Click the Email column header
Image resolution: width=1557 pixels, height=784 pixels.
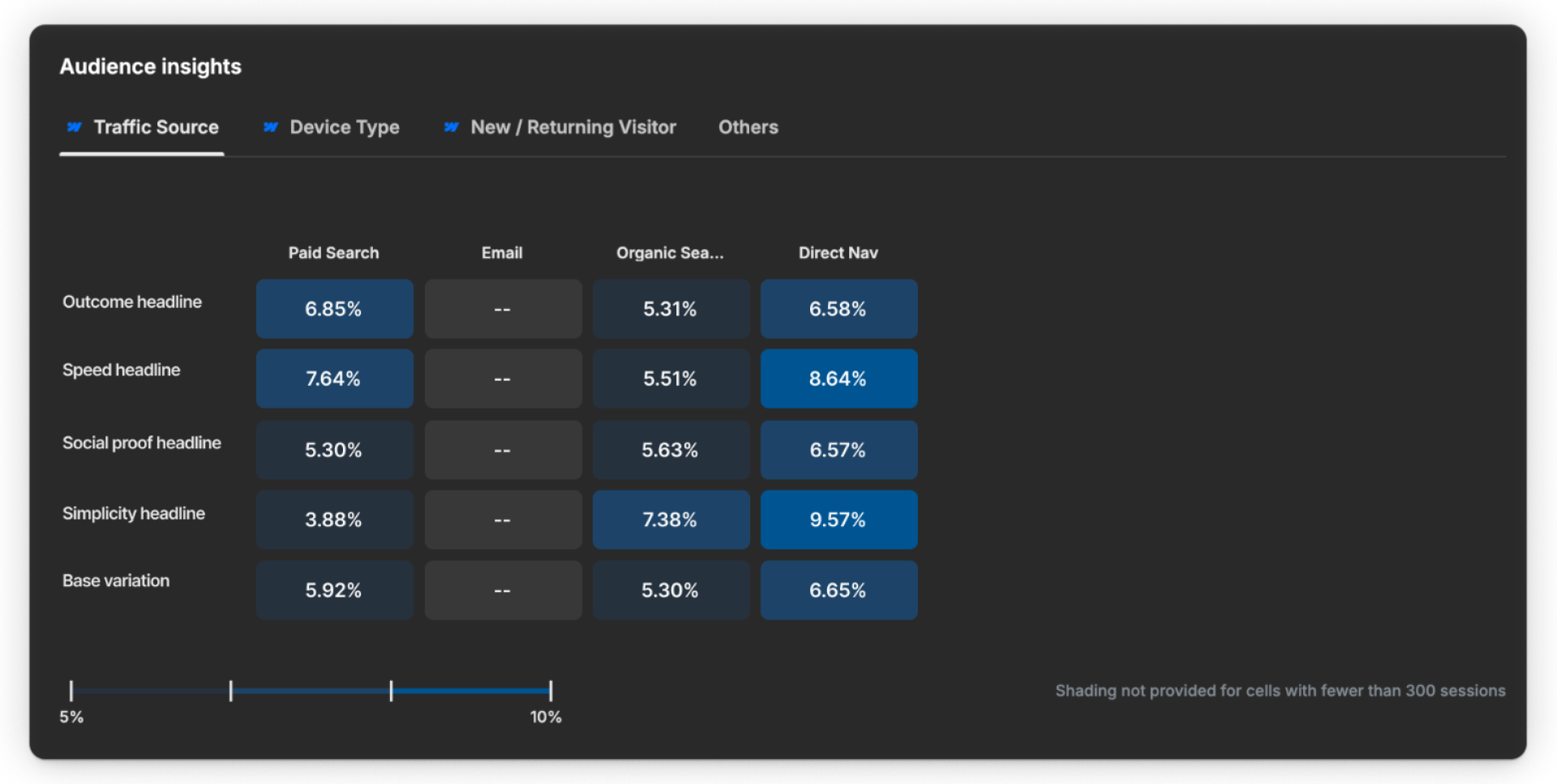coord(502,253)
